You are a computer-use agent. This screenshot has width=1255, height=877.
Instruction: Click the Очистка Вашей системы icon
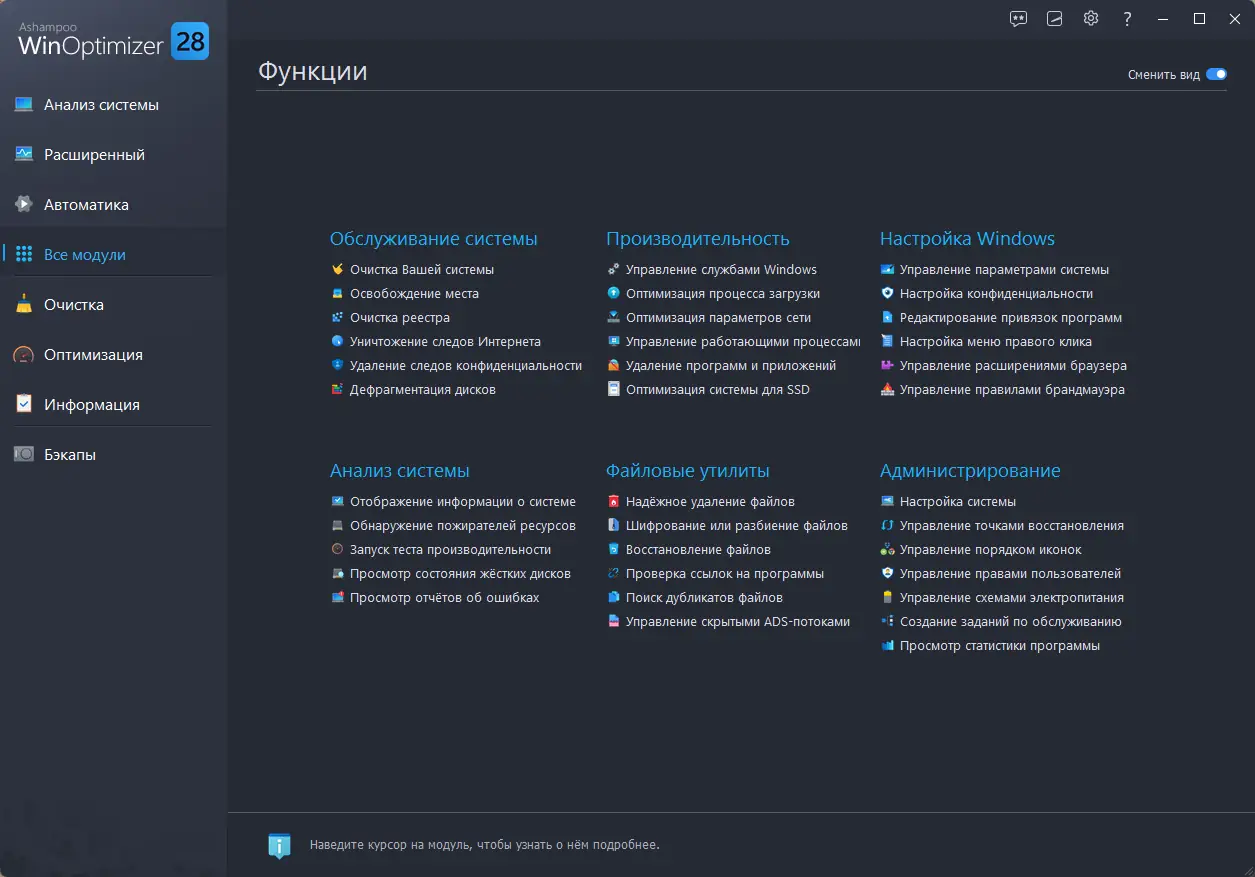click(x=337, y=270)
